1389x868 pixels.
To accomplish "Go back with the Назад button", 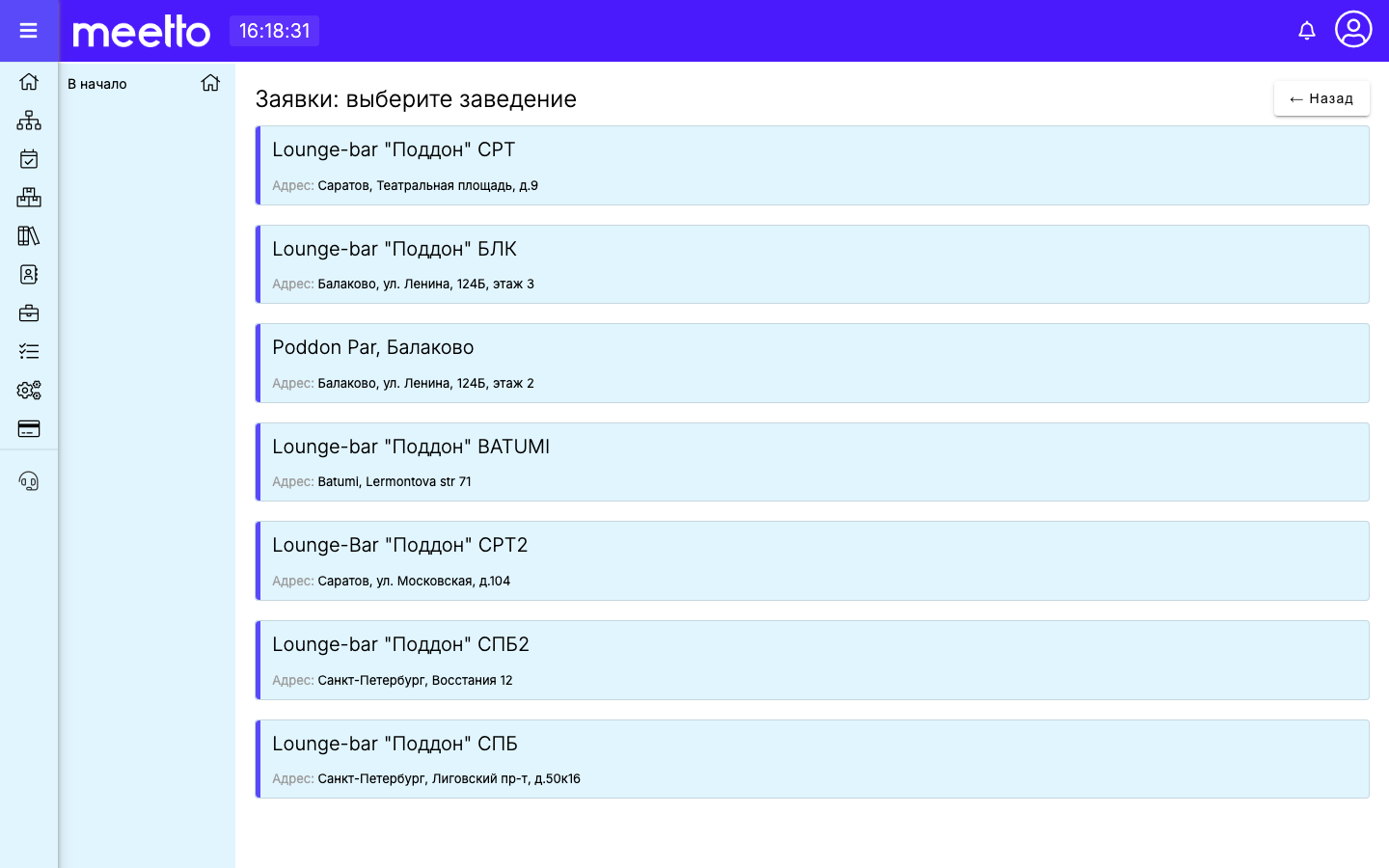I will pos(1321,98).
